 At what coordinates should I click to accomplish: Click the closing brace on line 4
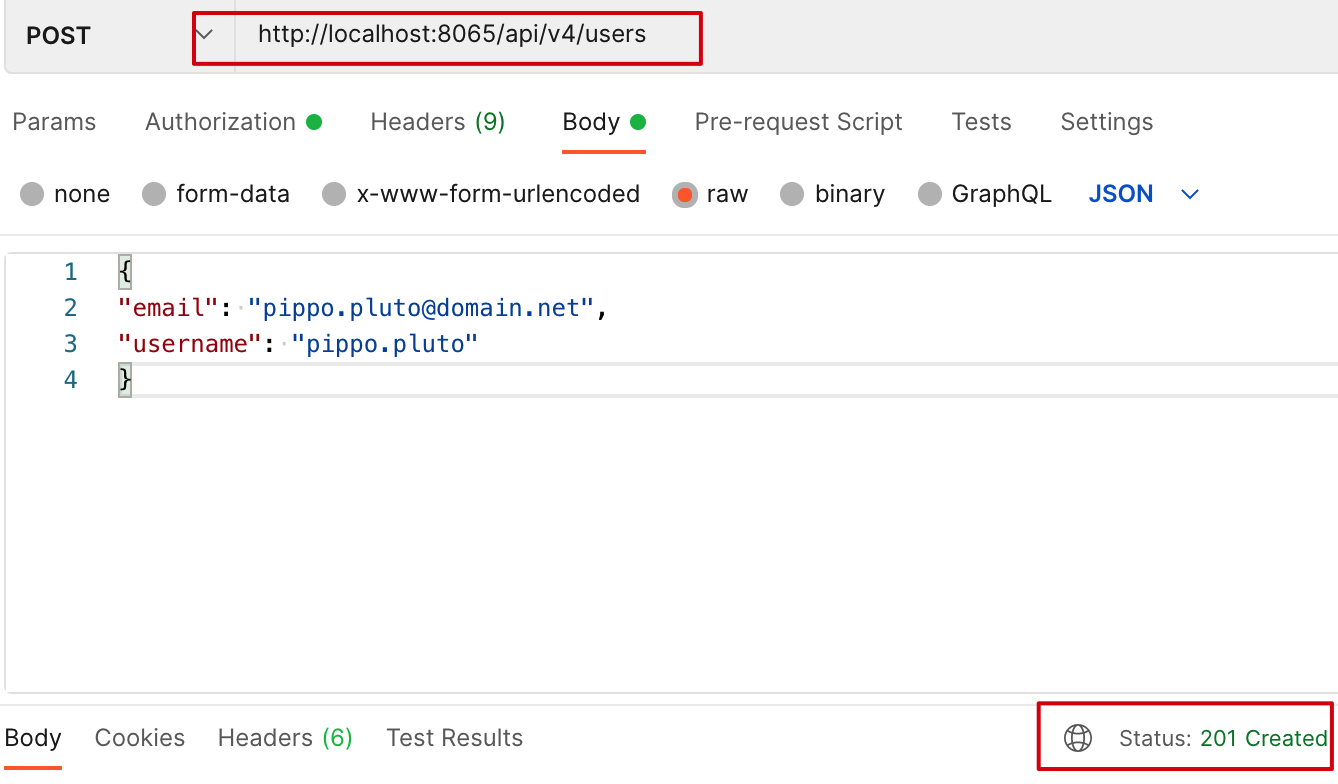click(x=125, y=380)
